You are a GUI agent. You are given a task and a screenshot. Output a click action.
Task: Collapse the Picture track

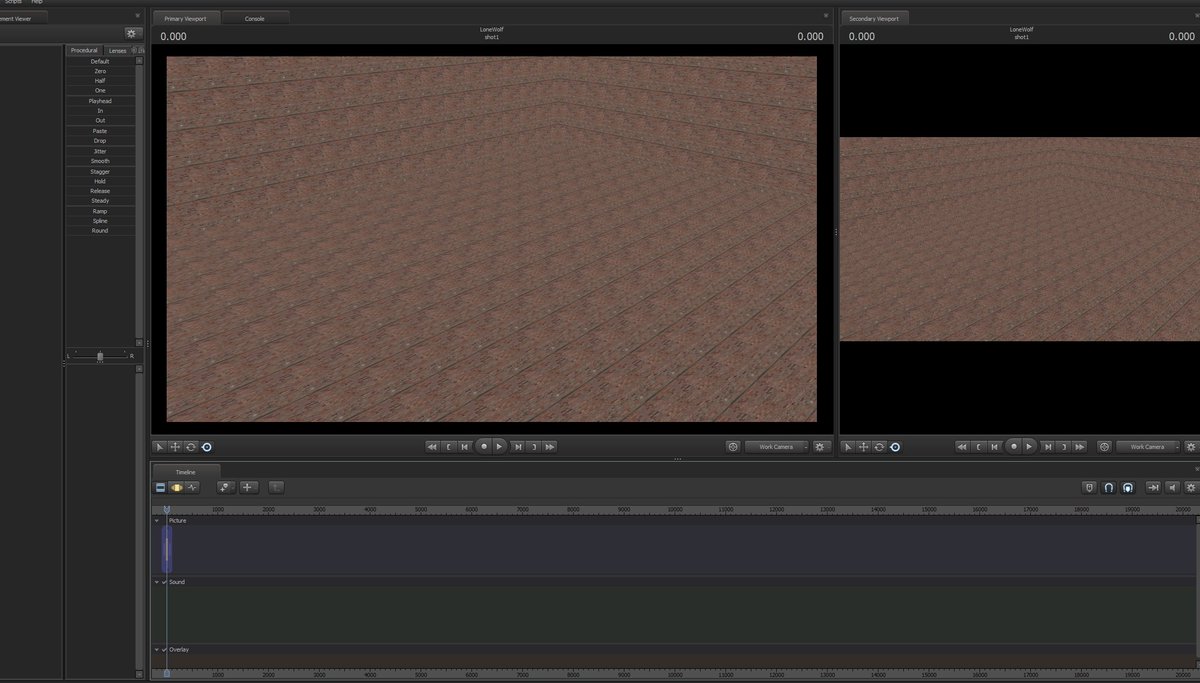157,521
